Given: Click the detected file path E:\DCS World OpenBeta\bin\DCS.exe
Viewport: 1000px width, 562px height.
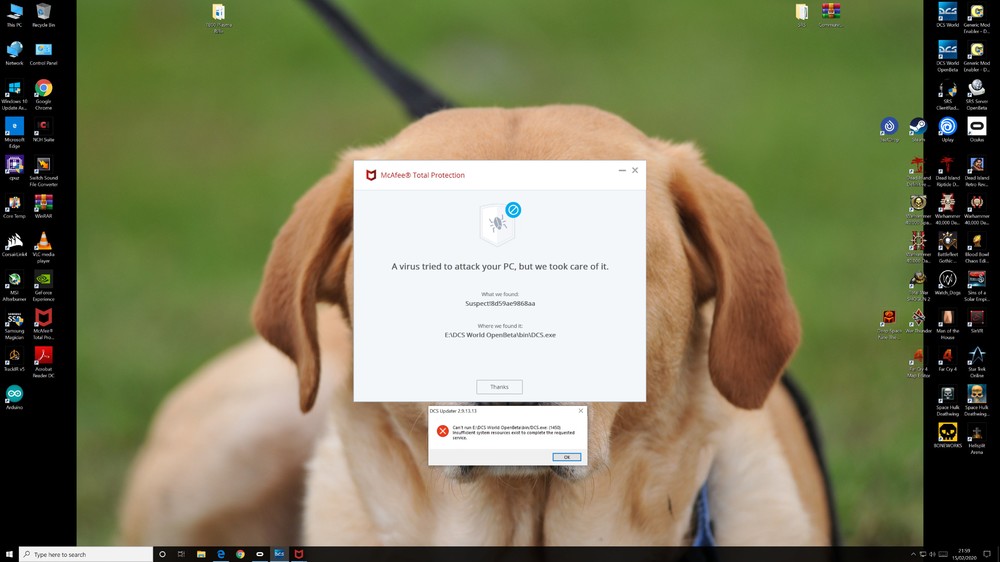Looking at the screenshot, I should tap(500, 335).
